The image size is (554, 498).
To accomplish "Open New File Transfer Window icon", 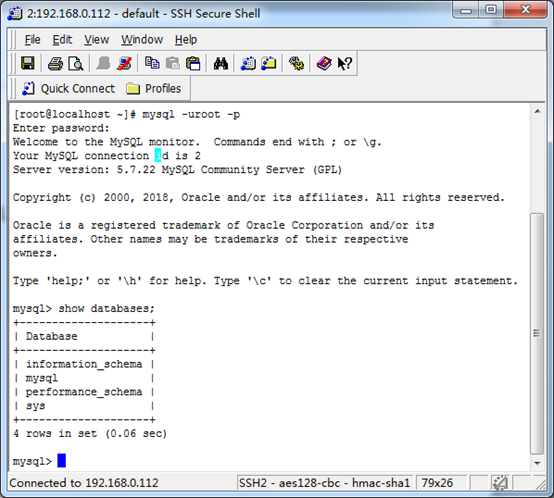I will pyautogui.click(x=269, y=64).
